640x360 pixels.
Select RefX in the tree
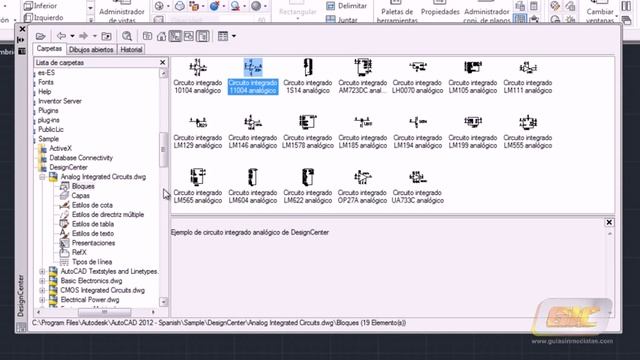click(x=79, y=252)
